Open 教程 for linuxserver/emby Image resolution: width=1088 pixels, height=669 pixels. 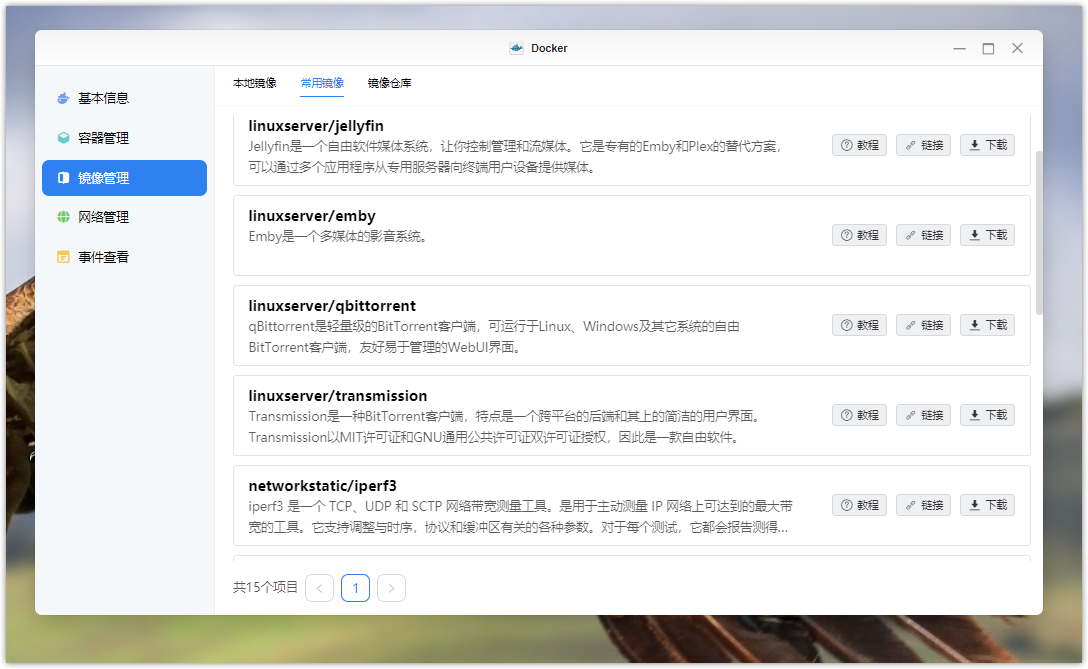860,235
